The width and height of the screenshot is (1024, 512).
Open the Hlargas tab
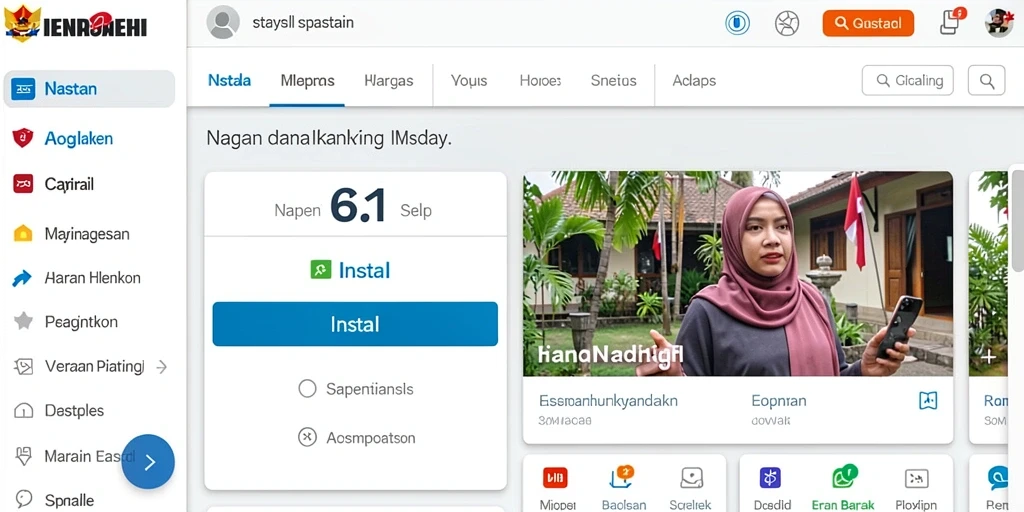[389, 80]
